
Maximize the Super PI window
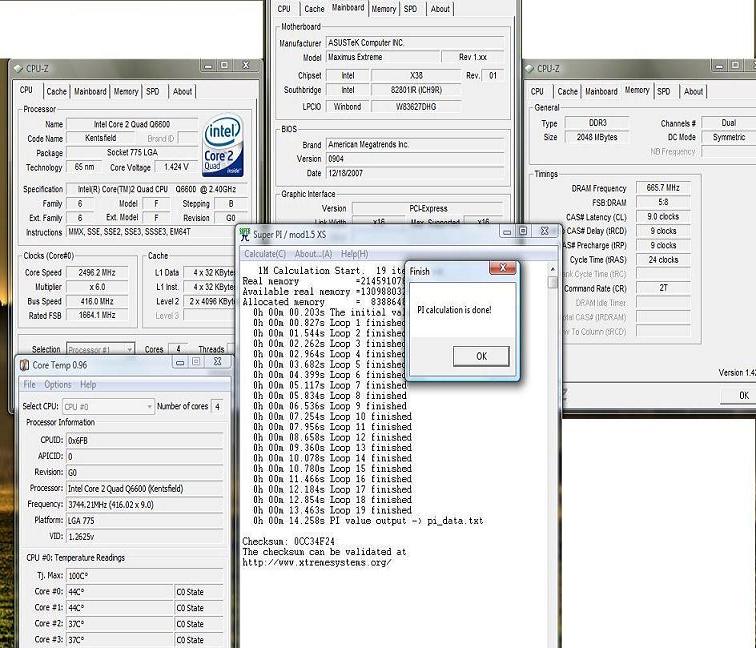point(523,231)
